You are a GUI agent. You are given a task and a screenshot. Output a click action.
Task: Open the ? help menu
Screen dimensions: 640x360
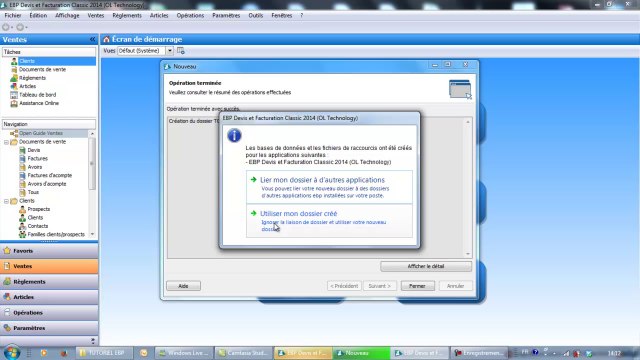302,16
